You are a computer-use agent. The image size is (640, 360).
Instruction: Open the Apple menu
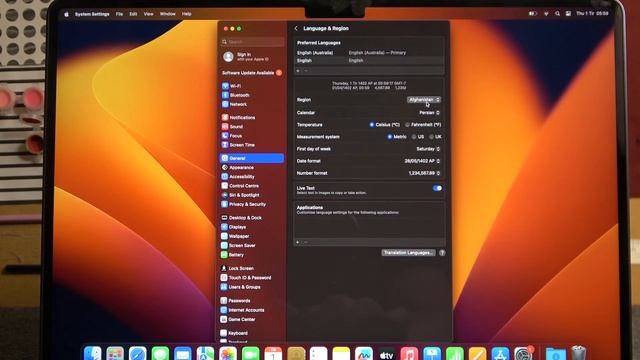tap(67, 14)
